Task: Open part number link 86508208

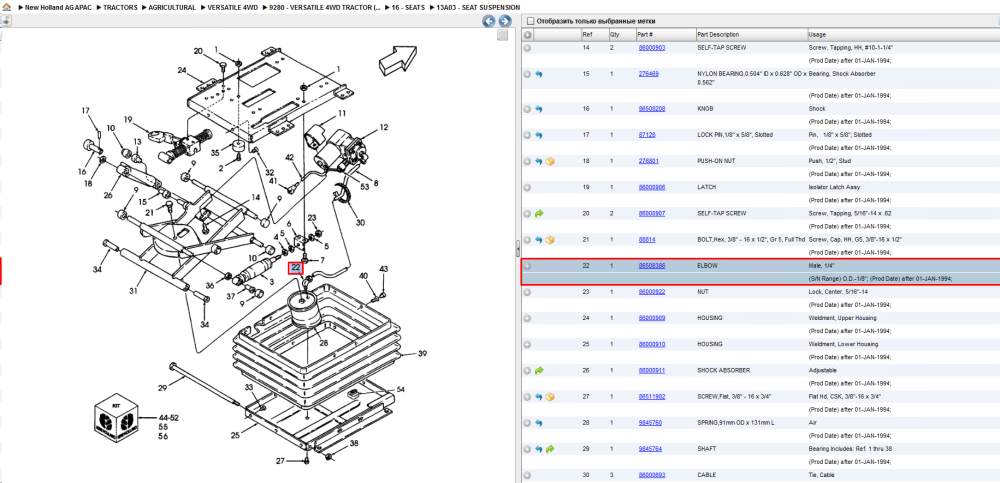Action: click(652, 109)
